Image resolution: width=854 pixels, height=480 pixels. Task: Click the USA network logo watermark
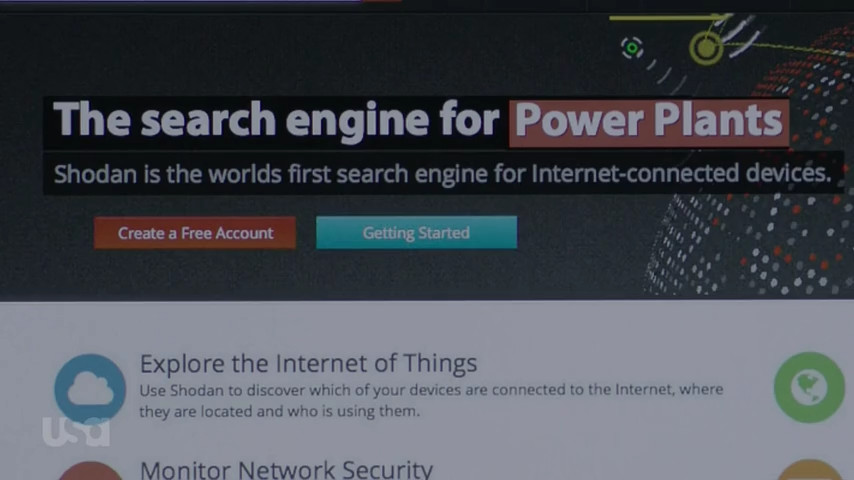coord(76,432)
